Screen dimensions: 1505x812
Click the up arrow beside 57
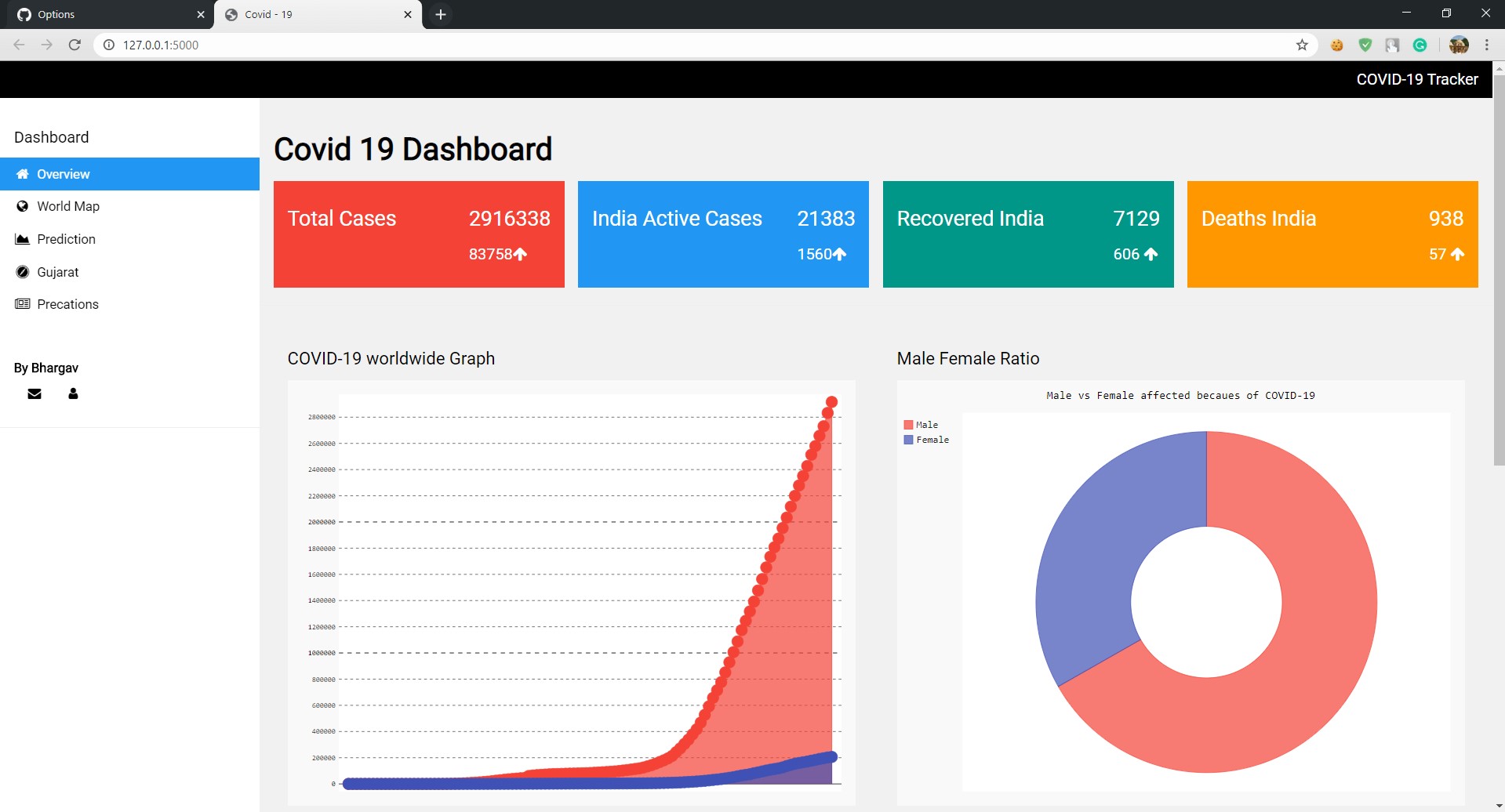[1458, 254]
